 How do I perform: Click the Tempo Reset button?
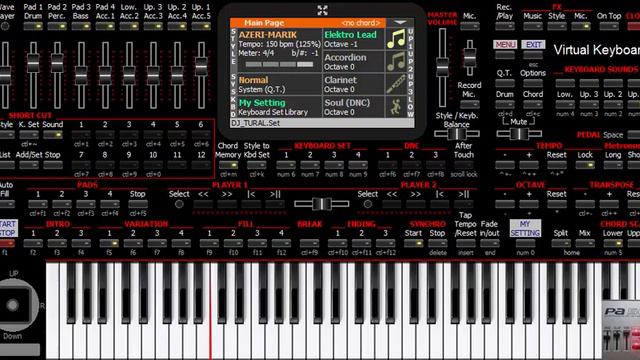[x=557, y=165]
